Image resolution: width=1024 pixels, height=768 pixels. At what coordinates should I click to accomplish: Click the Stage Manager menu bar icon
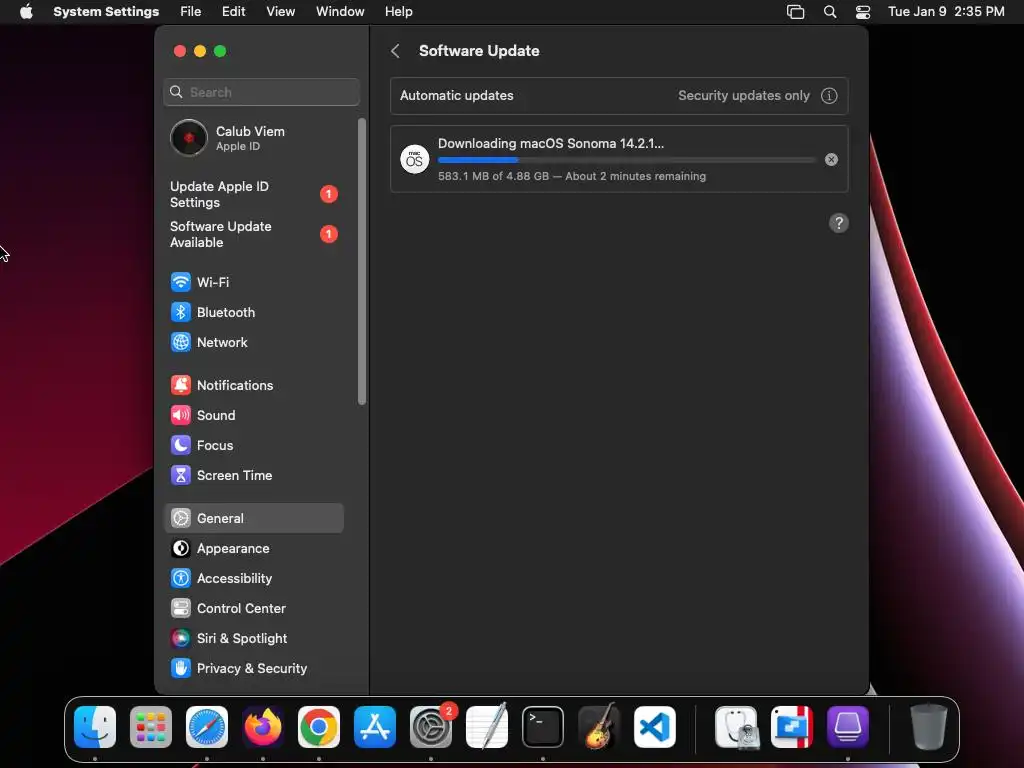click(x=795, y=12)
